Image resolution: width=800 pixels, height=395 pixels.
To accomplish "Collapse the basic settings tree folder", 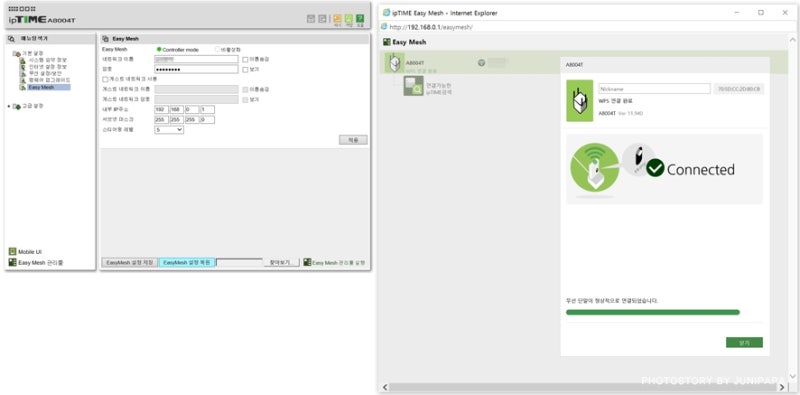I will 16,54.
